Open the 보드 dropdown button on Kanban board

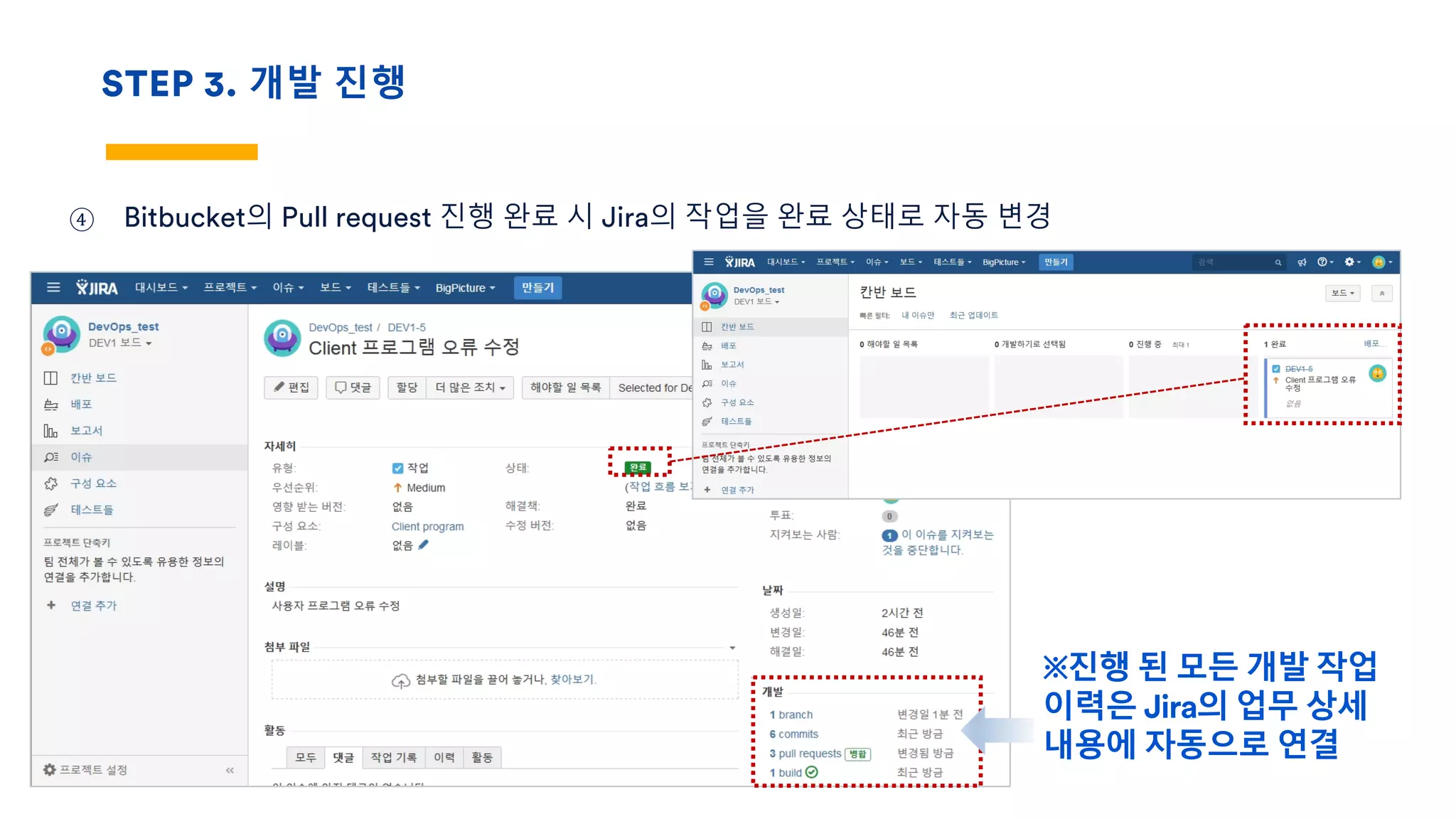[1343, 293]
